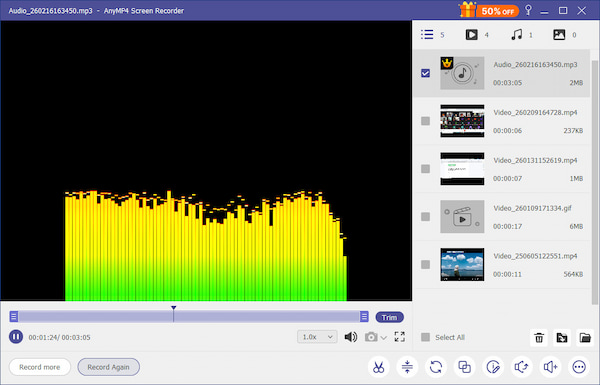Viewport: 600px width, 385px height.
Task: Open the audio extractor share tool
Action: click(522, 367)
